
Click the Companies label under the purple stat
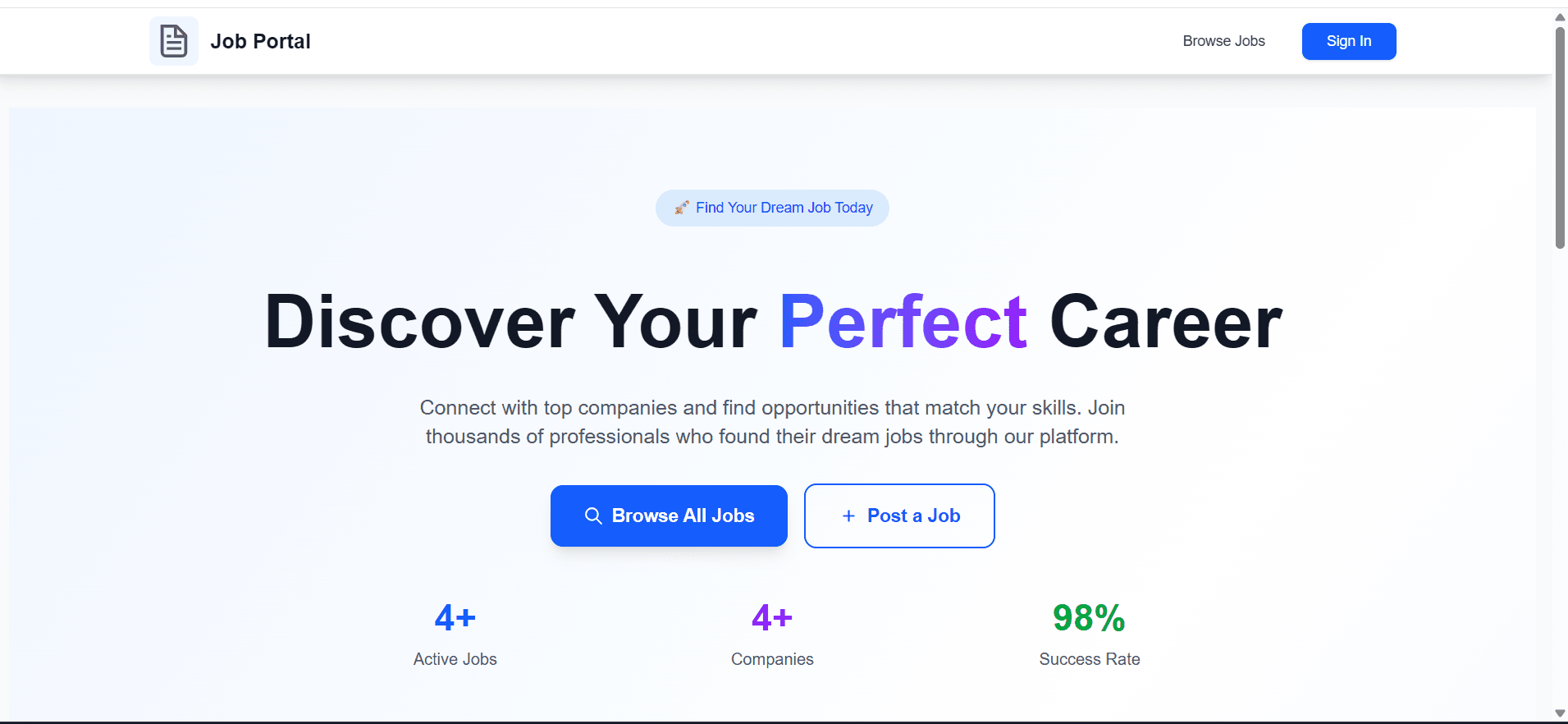(771, 658)
